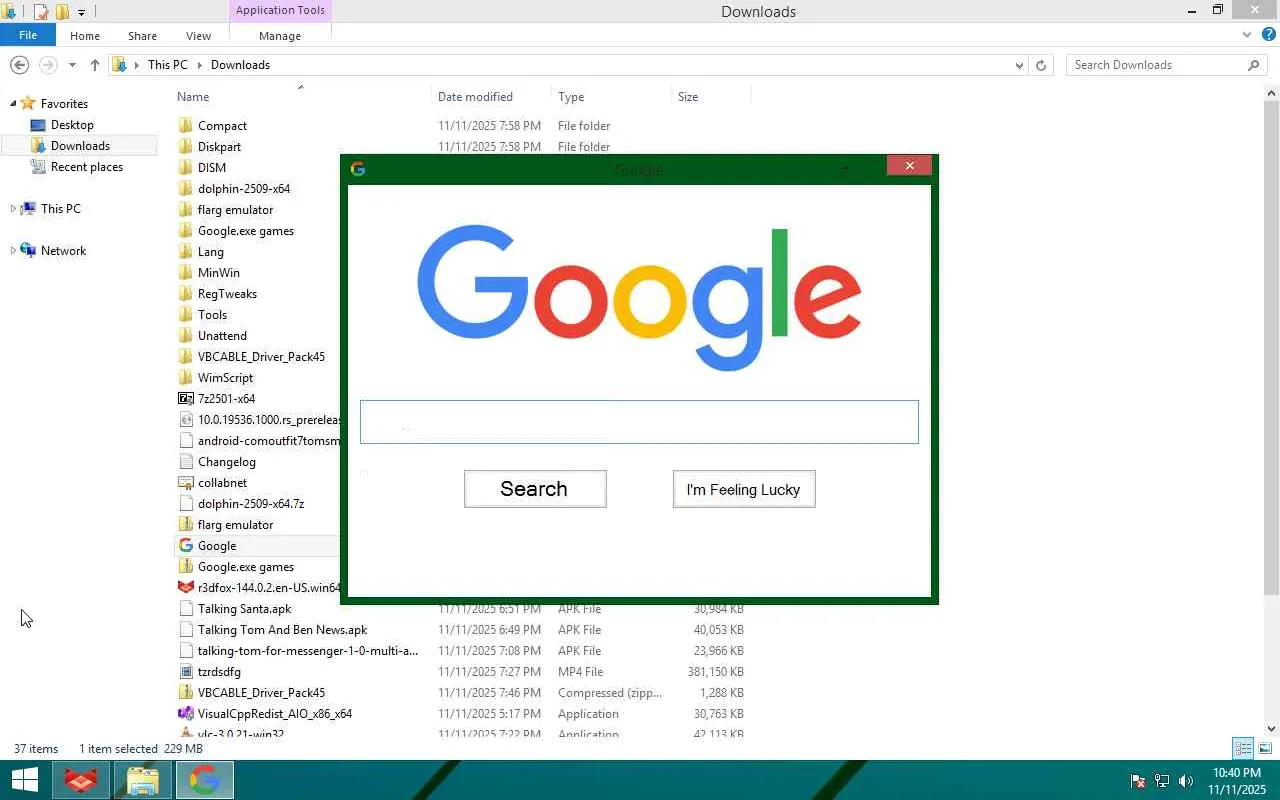Select the collabnet file icon
This screenshot has height=800, width=1280.
pos(185,483)
